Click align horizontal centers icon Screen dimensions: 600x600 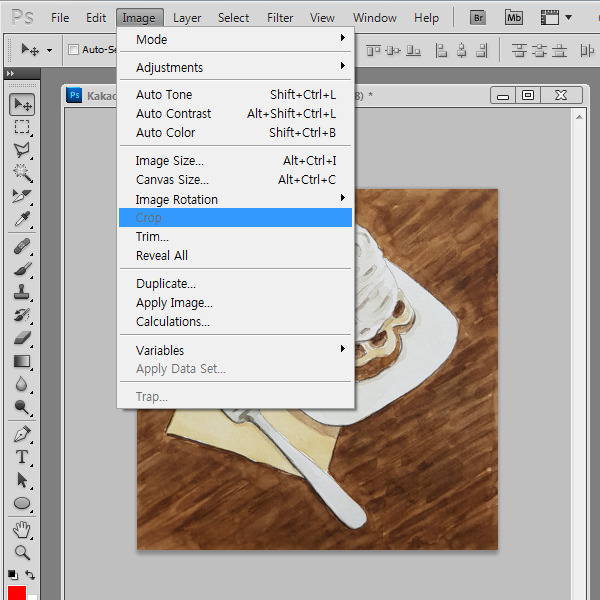(x=462, y=50)
